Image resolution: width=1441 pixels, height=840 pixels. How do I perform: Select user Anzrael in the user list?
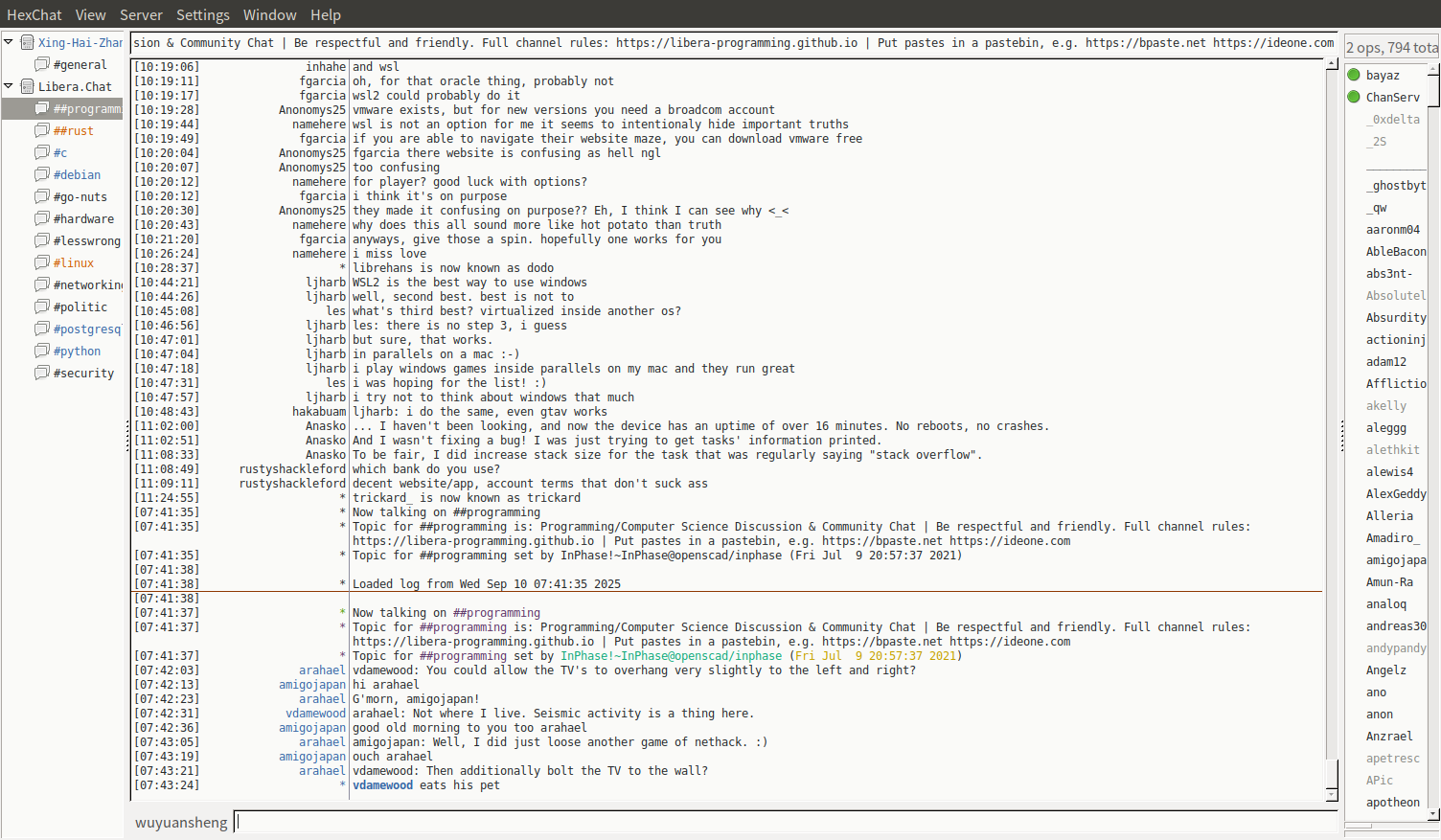pyautogui.click(x=1389, y=736)
